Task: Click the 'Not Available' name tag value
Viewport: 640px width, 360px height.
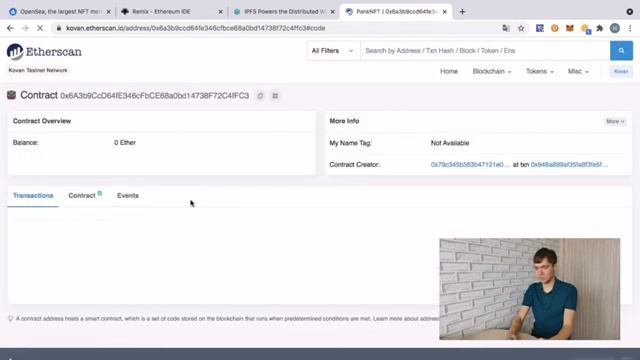Action: 450,143
